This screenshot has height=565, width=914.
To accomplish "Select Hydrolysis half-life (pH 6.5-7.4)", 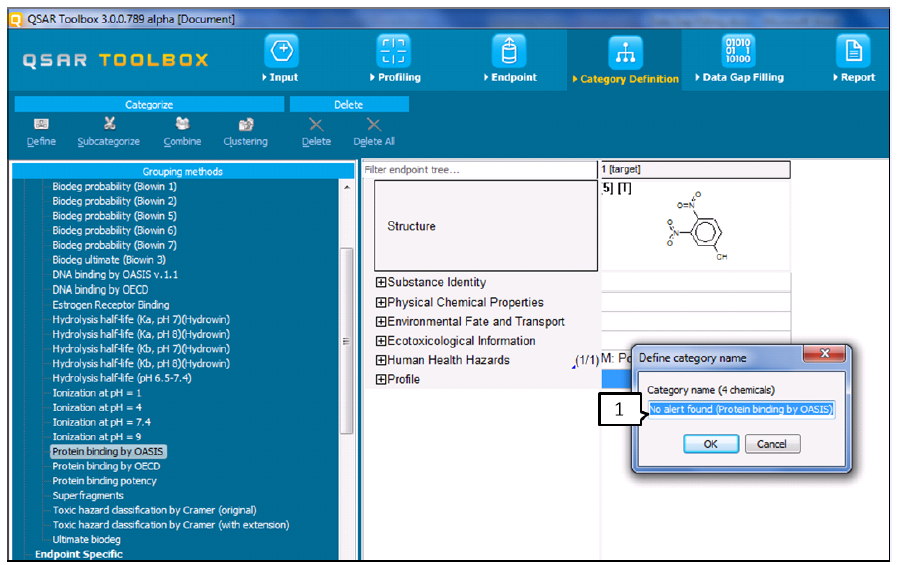I will pos(122,378).
